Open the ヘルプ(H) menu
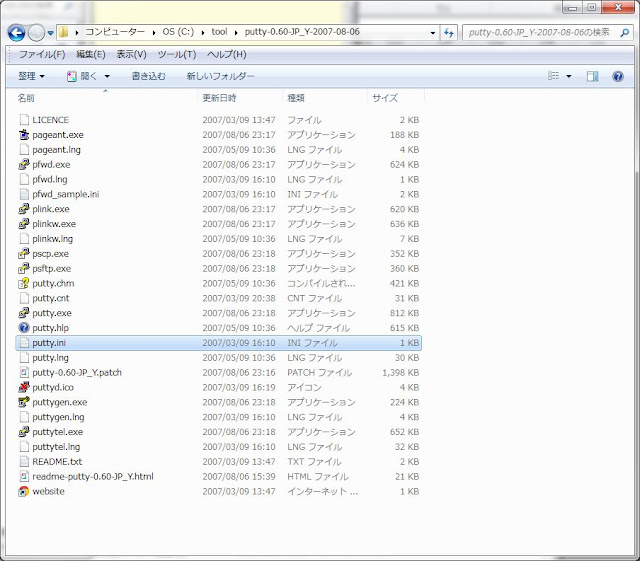The width and height of the screenshot is (640, 561). point(227,54)
